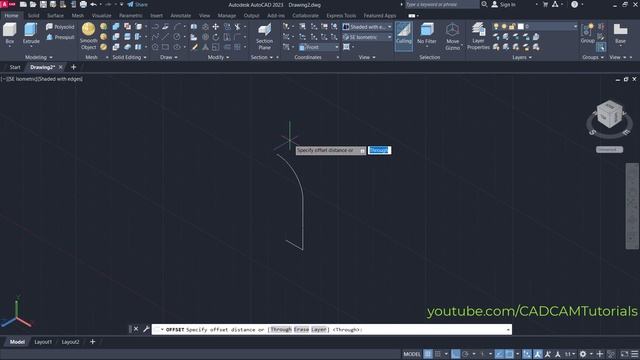Choose the Erase option in command line

(x=301, y=329)
